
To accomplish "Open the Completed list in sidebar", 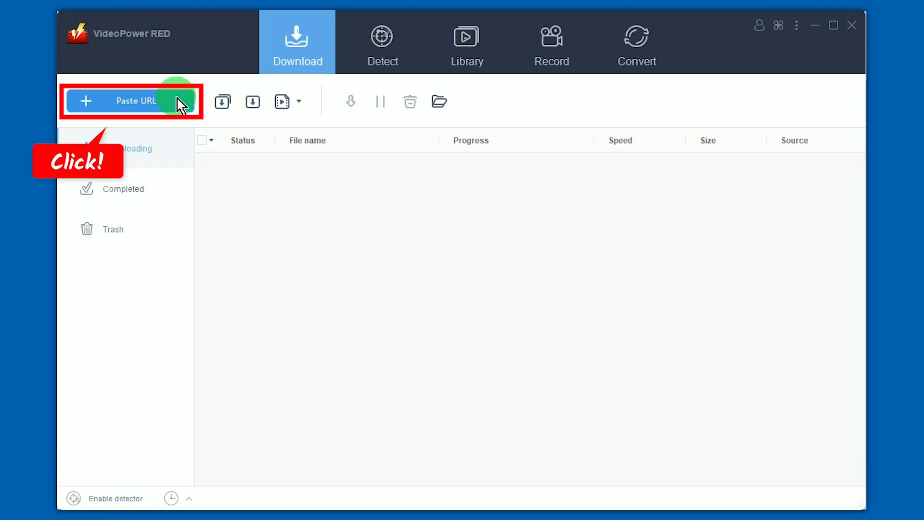I will 126,189.
